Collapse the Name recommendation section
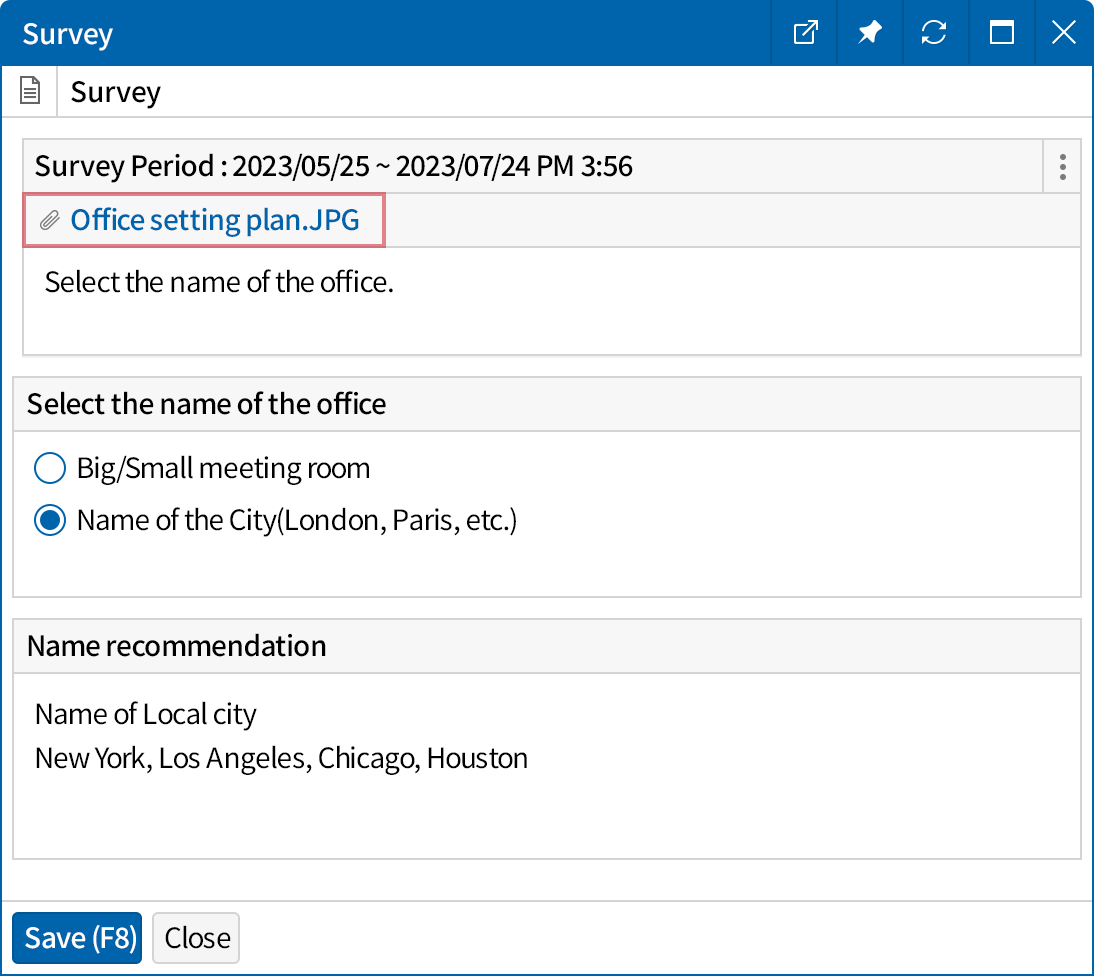The height and width of the screenshot is (976, 1094). coord(176,646)
